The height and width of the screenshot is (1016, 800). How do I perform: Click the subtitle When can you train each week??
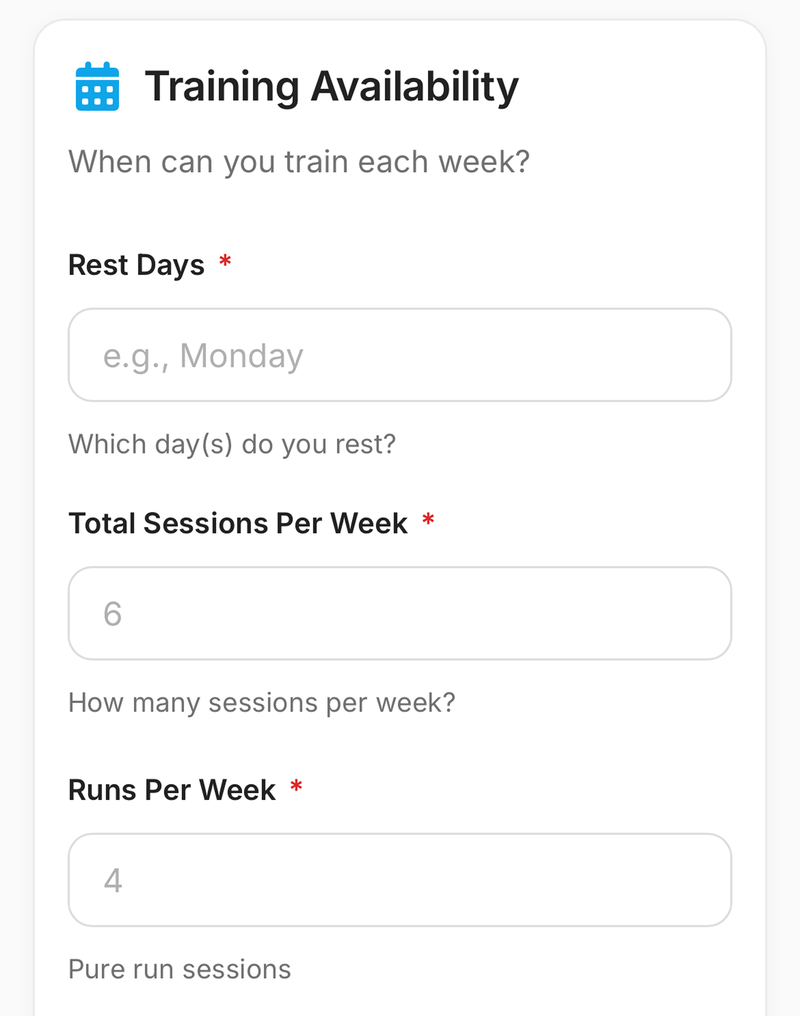tap(298, 161)
